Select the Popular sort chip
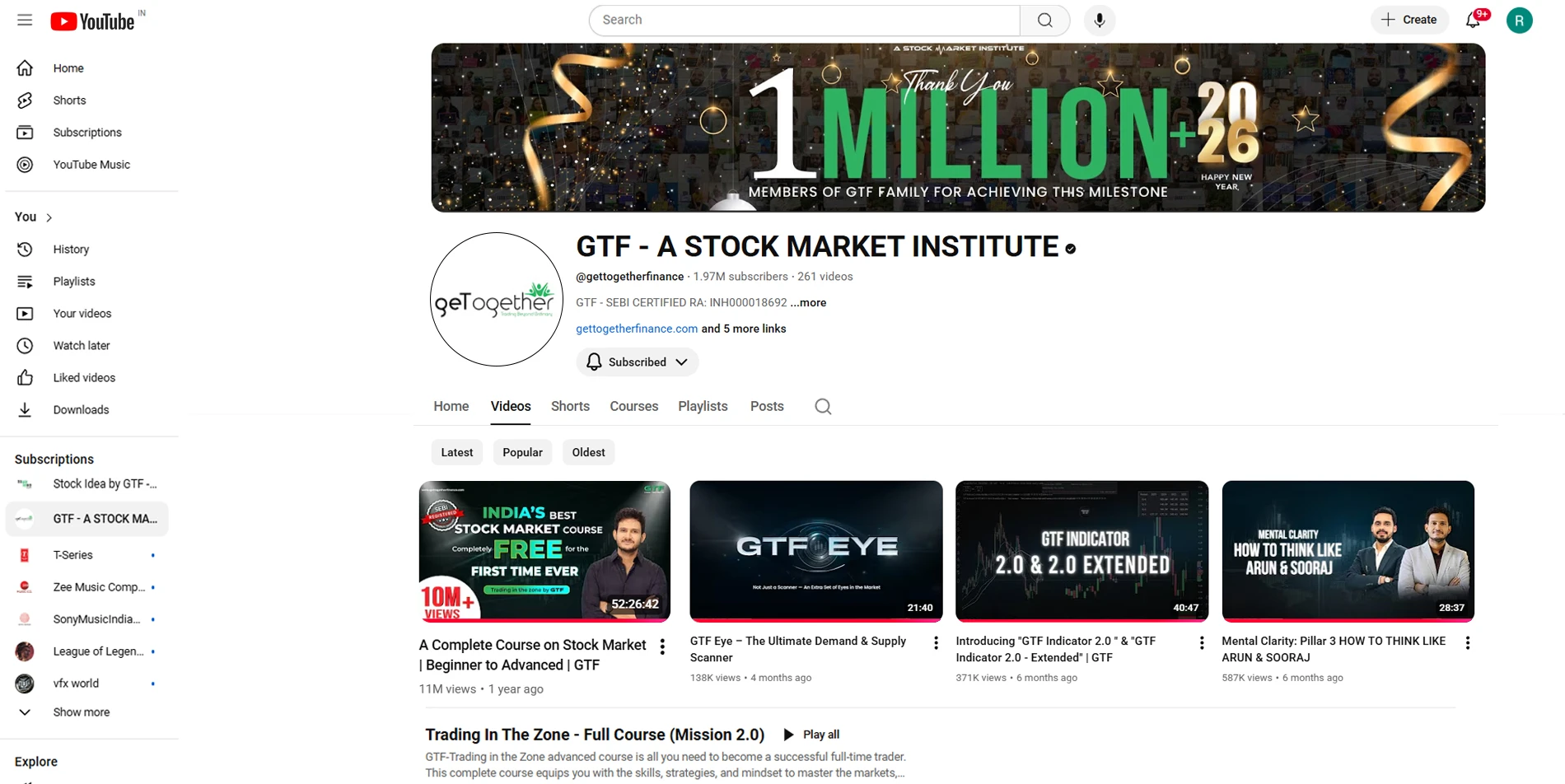This screenshot has width=1565, height=784. (522, 452)
